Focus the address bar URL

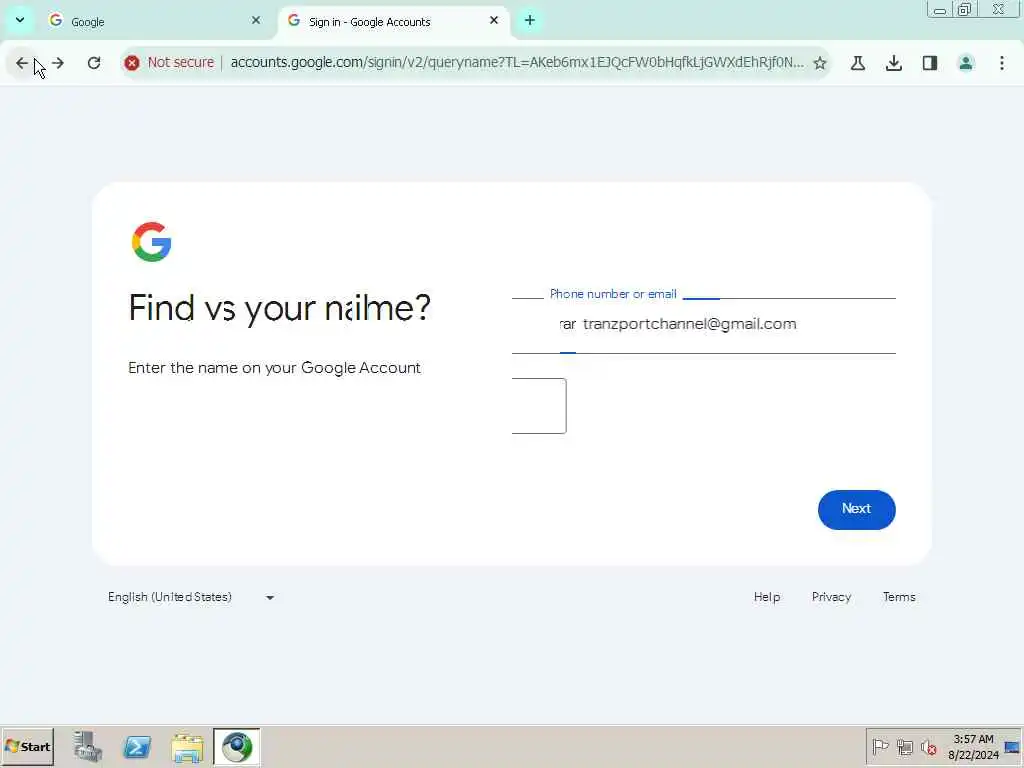pos(517,63)
